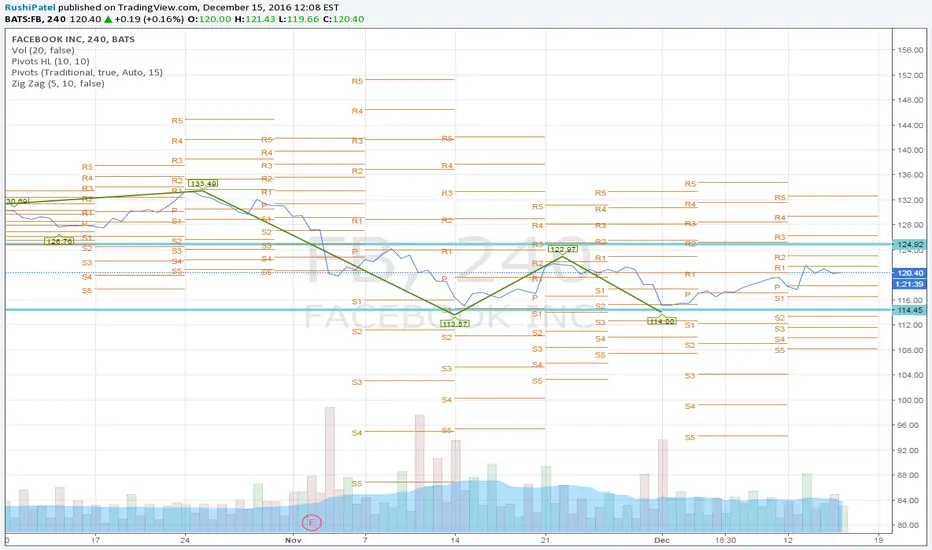Click the +0.19 (+0.16%) change value
The image size is (932, 550).
(149, 19)
